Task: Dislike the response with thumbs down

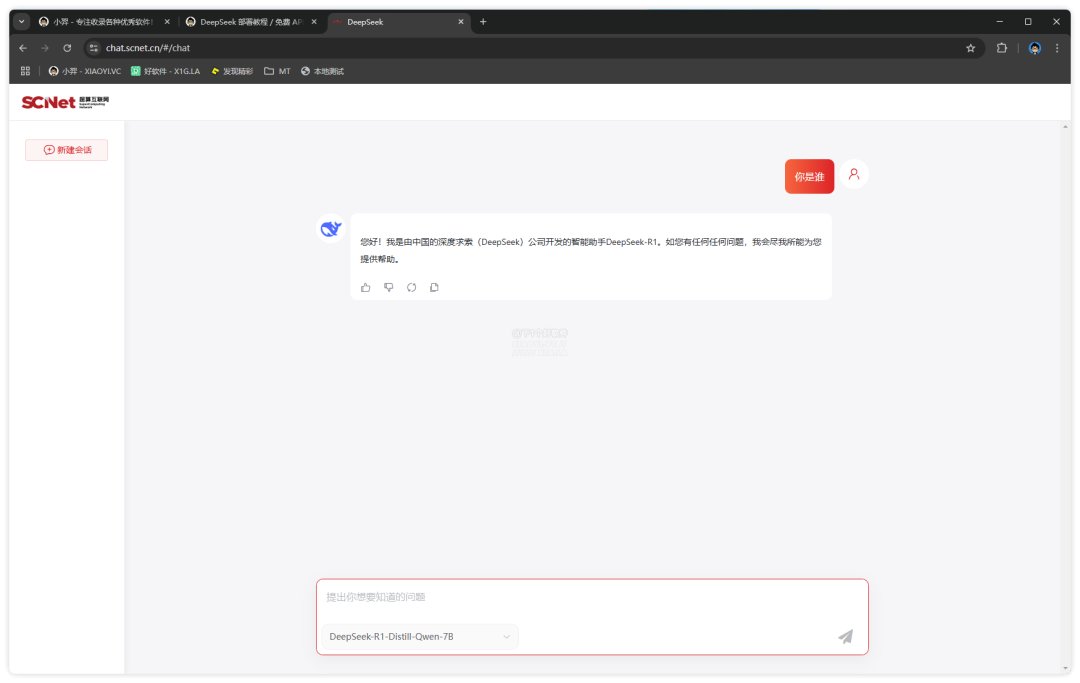Action: [388, 288]
